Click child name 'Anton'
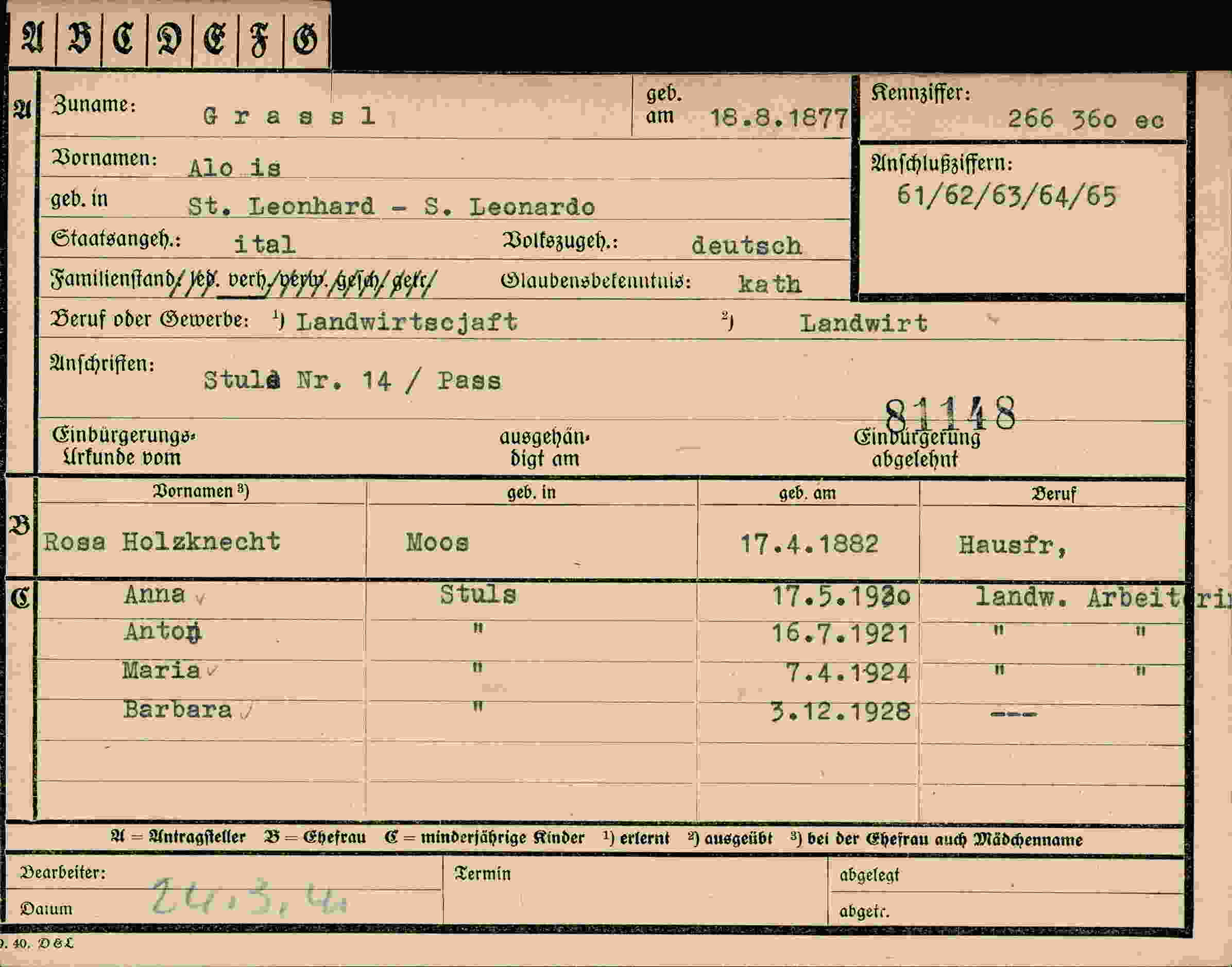This screenshot has height=967, width=1232. click(x=162, y=632)
